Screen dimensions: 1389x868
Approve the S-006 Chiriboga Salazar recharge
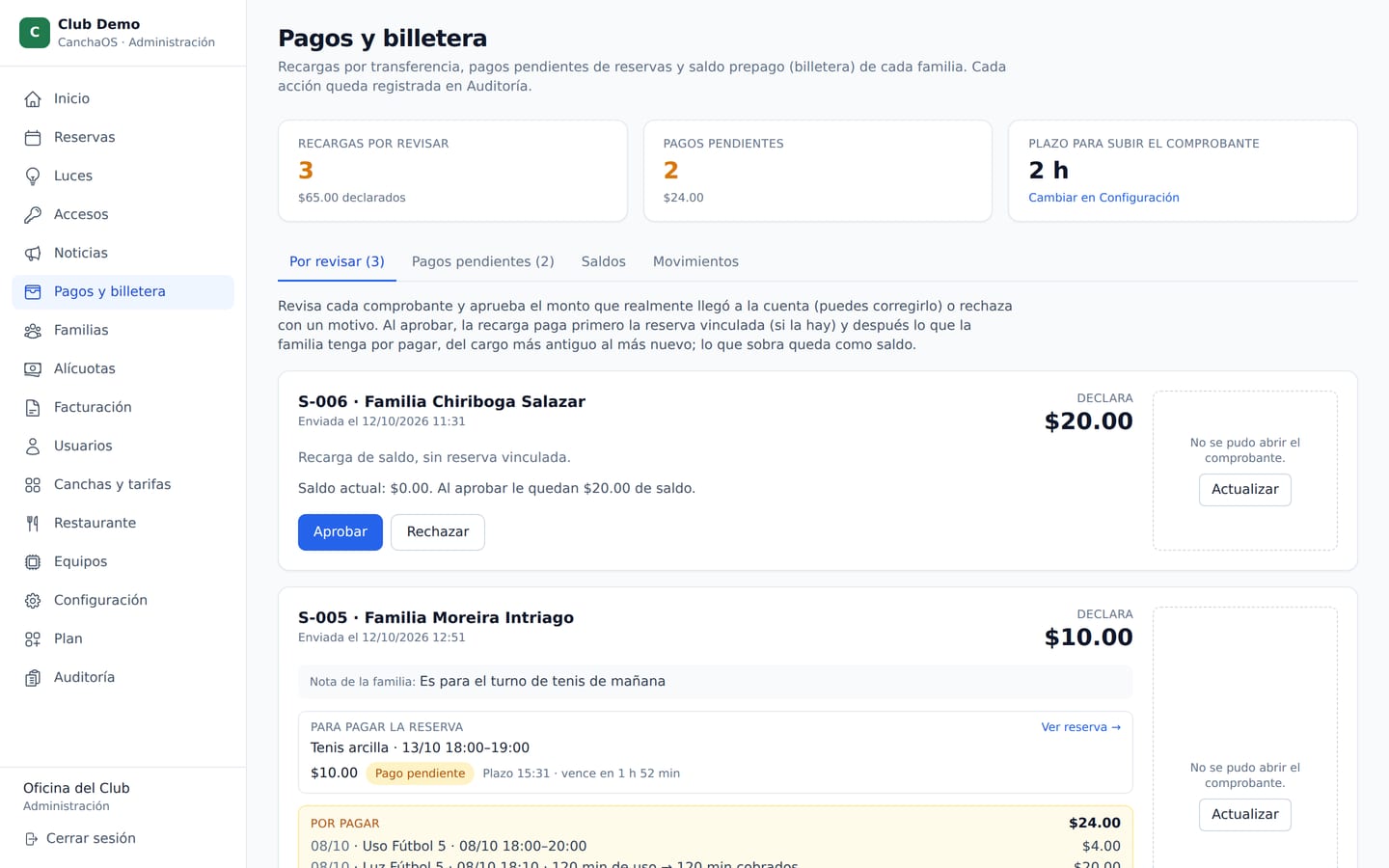pos(340,532)
